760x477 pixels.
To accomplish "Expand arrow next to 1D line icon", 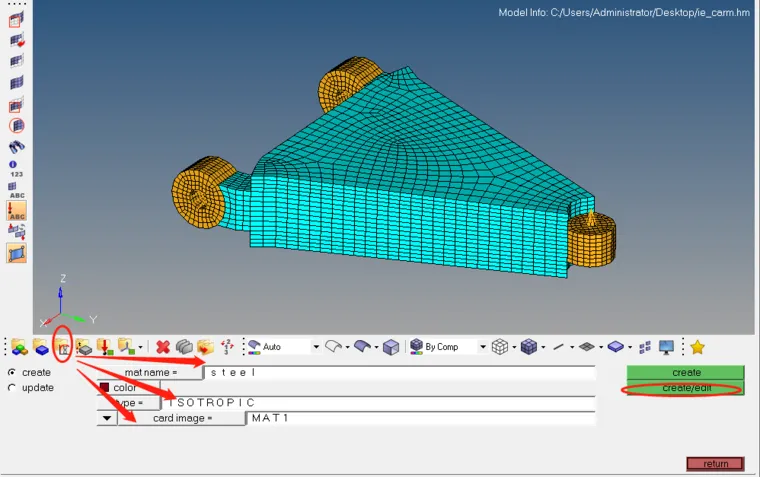I will [x=572, y=347].
